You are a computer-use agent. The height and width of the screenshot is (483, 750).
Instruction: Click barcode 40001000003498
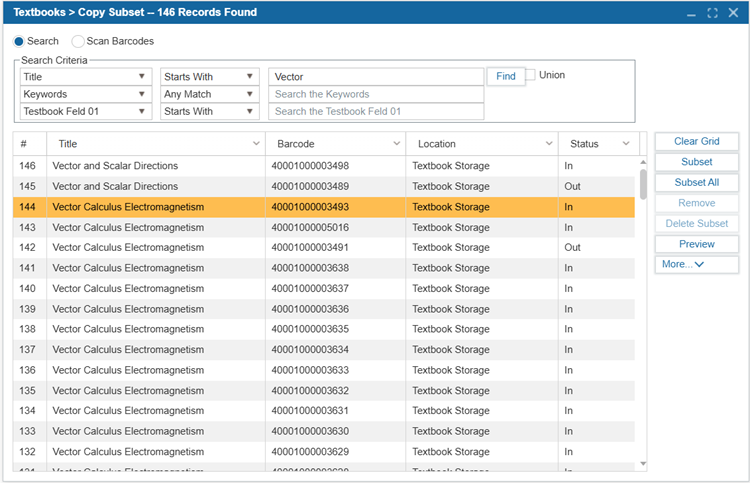[x=310, y=166]
